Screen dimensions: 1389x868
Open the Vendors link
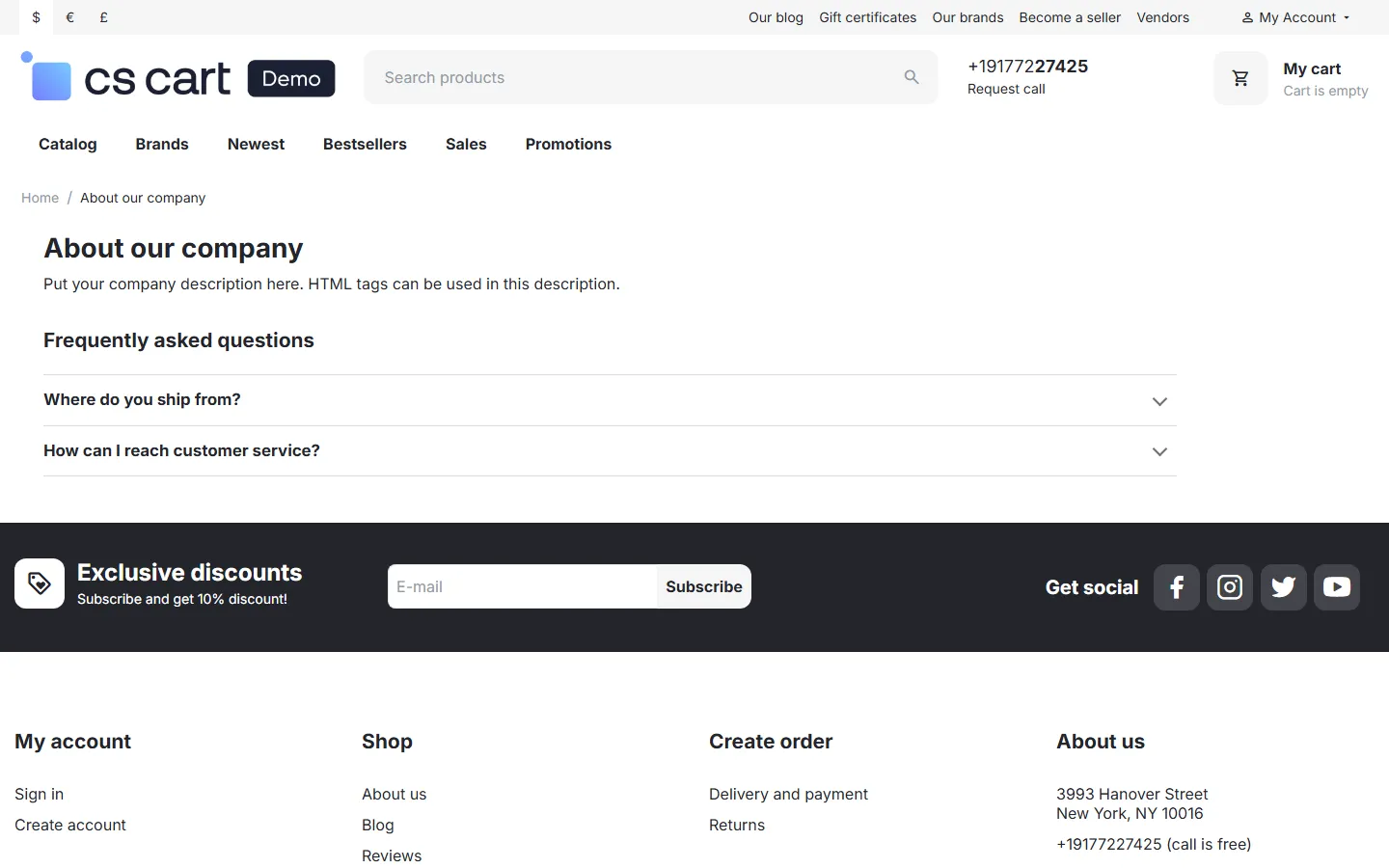click(1162, 17)
